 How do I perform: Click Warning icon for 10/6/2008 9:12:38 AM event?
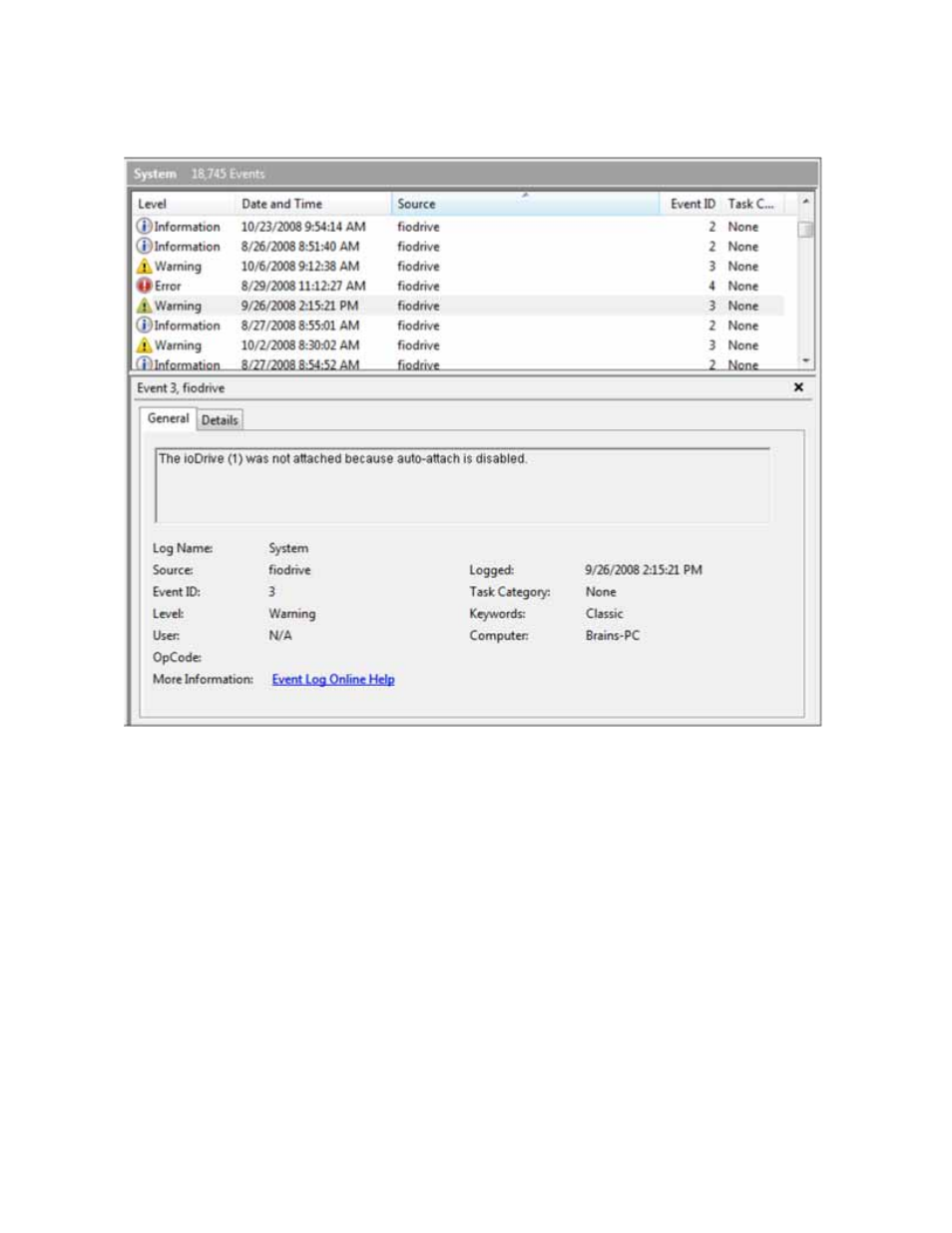144,267
